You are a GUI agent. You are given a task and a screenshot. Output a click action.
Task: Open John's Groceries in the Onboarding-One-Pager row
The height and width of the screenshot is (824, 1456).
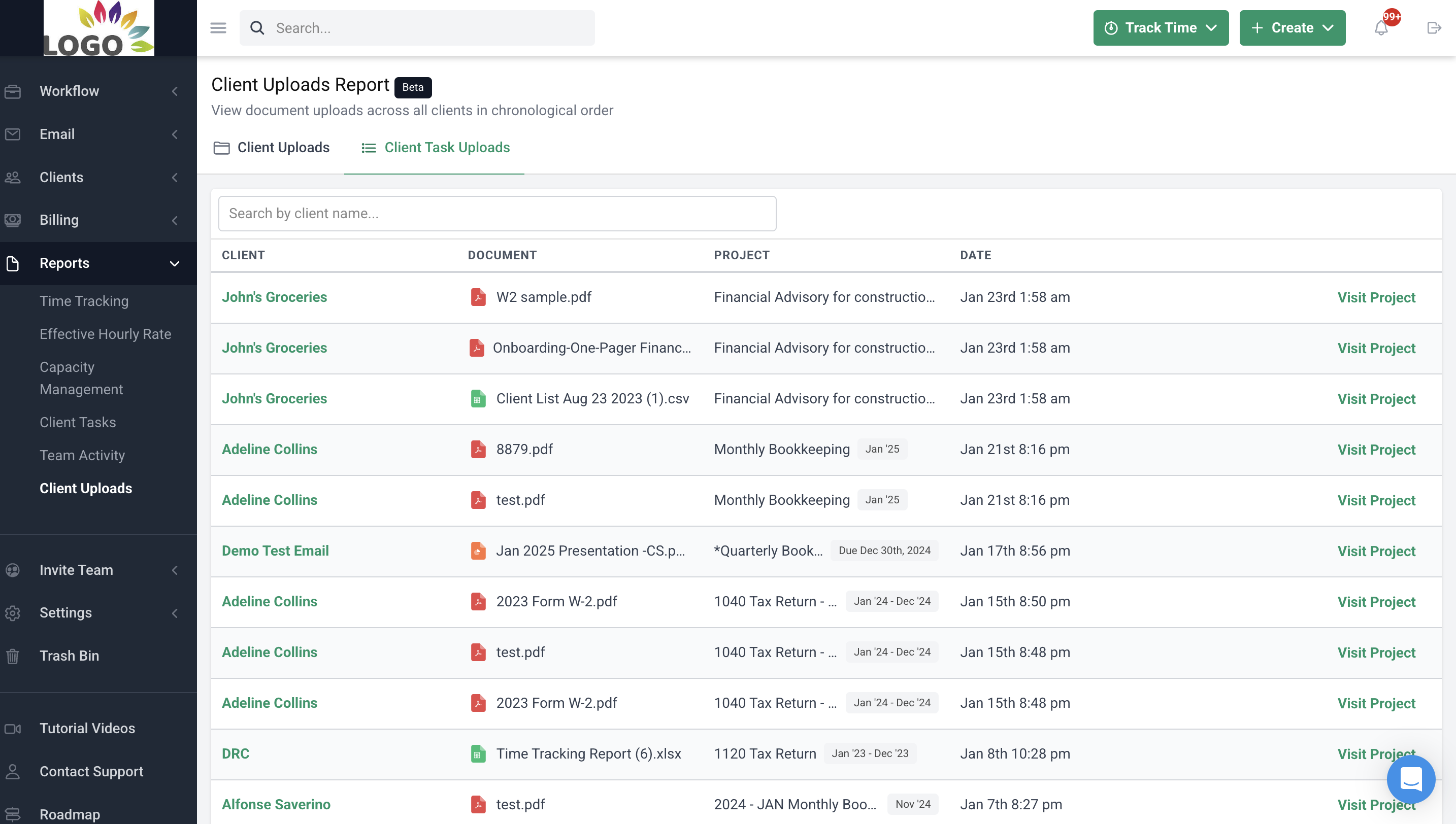point(274,348)
